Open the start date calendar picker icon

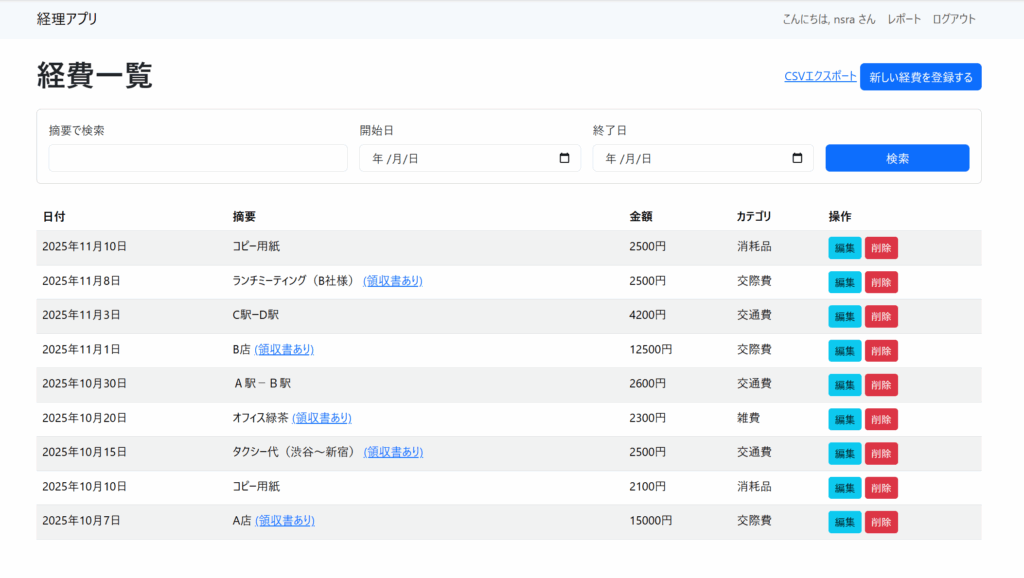(x=564, y=158)
